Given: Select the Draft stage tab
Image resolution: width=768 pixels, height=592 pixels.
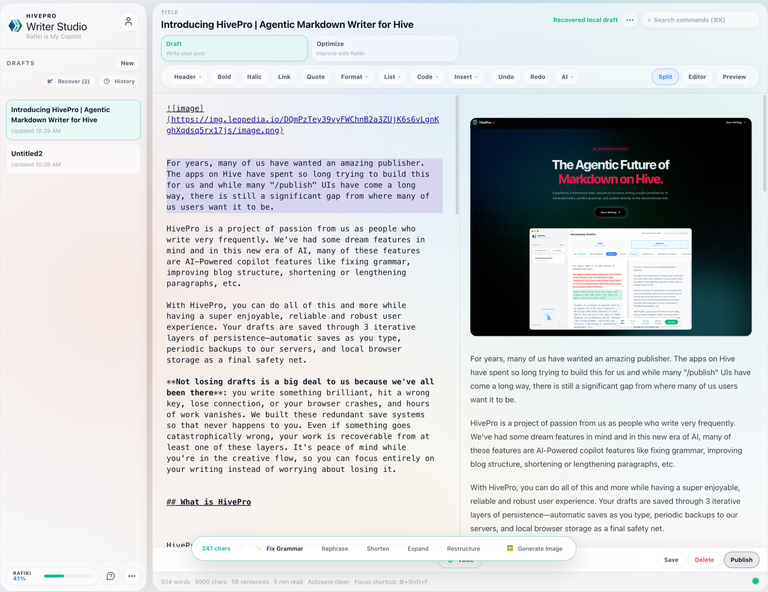Looking at the screenshot, I should click(x=234, y=48).
